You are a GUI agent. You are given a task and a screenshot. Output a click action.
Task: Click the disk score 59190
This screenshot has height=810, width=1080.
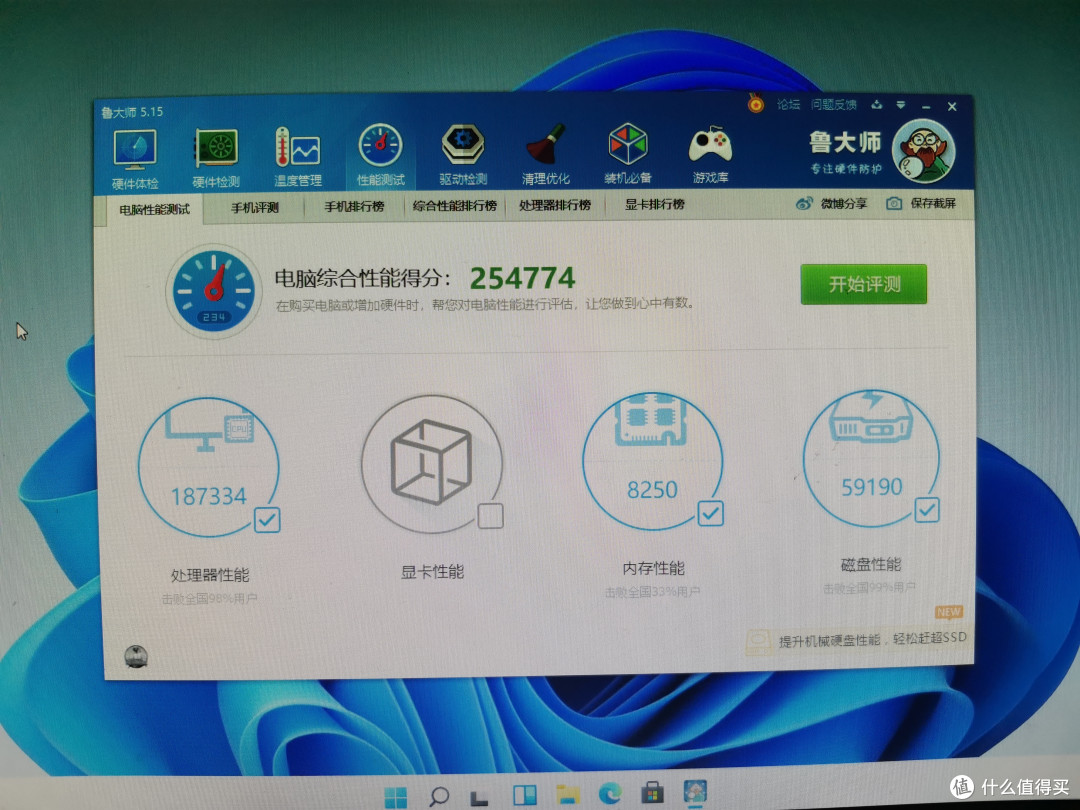pyautogui.click(x=871, y=487)
